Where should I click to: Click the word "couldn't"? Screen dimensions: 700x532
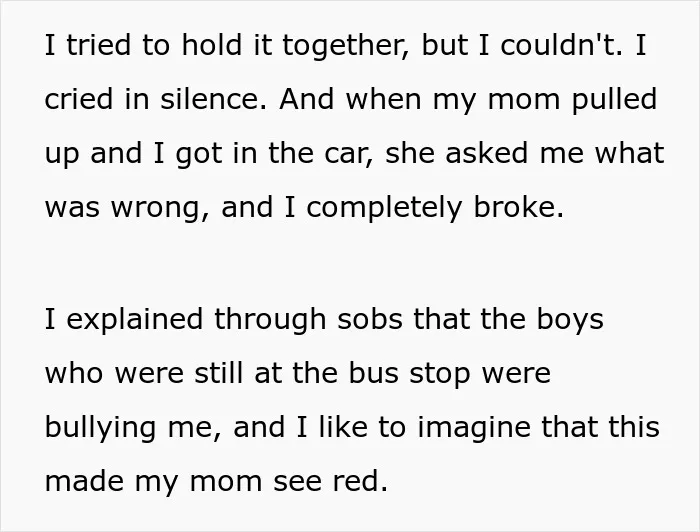pos(556,45)
